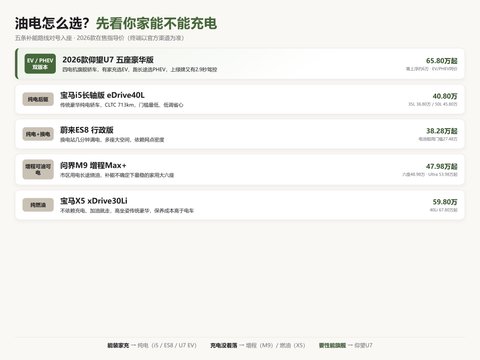
Task: Click the green "EV / PHEV" badge
Action: point(40,64)
